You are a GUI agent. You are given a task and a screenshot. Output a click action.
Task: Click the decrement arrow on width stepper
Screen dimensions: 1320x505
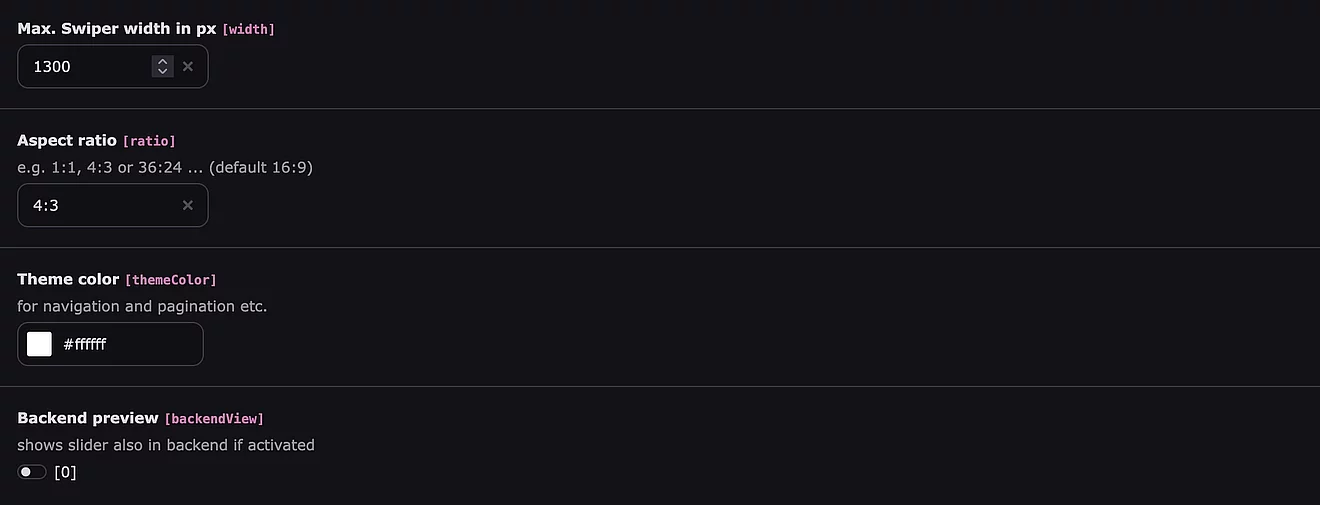162,71
